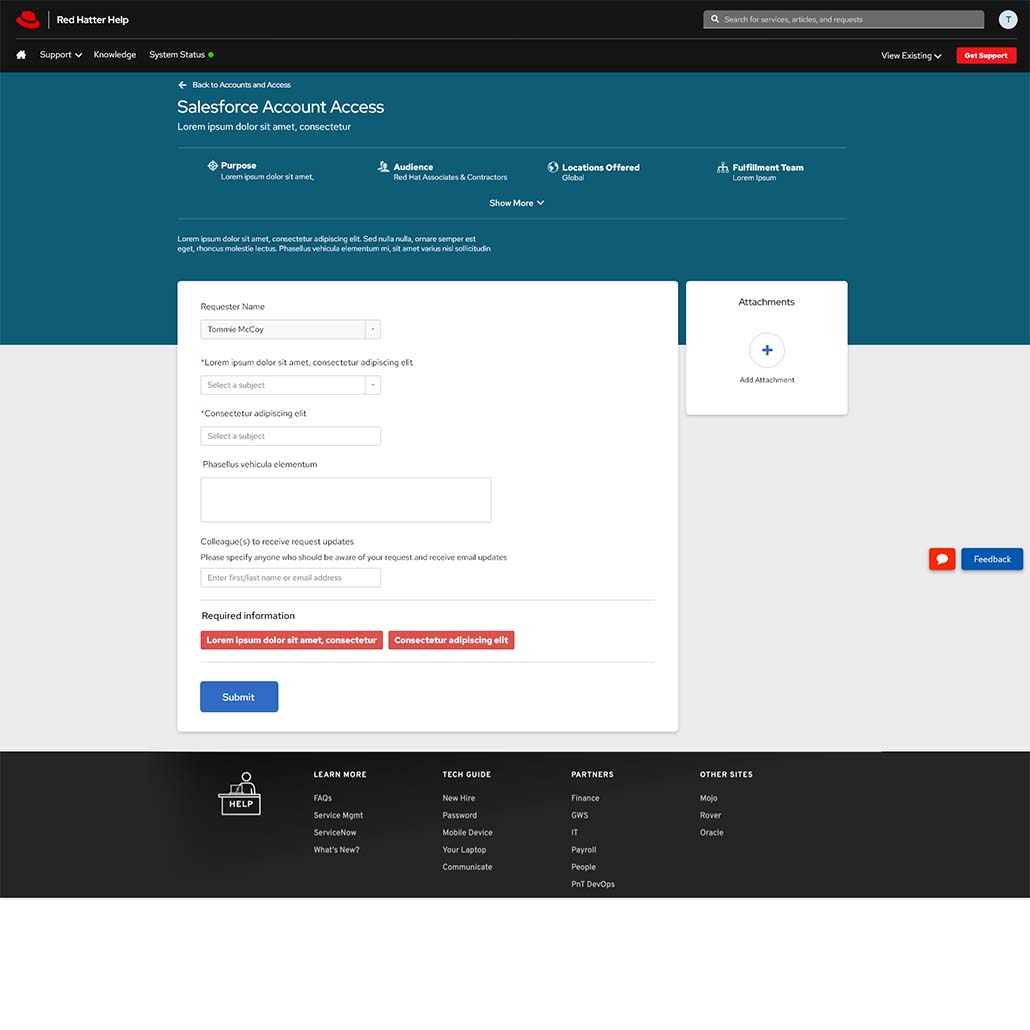This screenshot has height=1030, width=1030.
Task: Open GWS partners link
Action: pyautogui.click(x=579, y=815)
